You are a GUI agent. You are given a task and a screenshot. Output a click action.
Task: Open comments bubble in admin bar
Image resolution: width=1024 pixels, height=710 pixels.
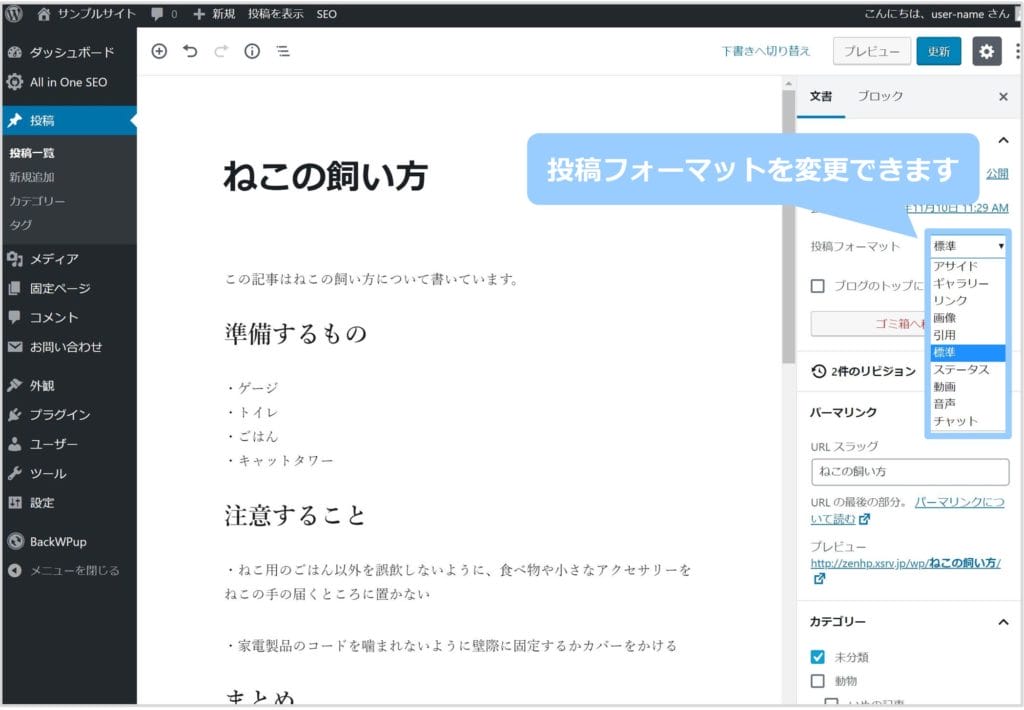tap(163, 14)
